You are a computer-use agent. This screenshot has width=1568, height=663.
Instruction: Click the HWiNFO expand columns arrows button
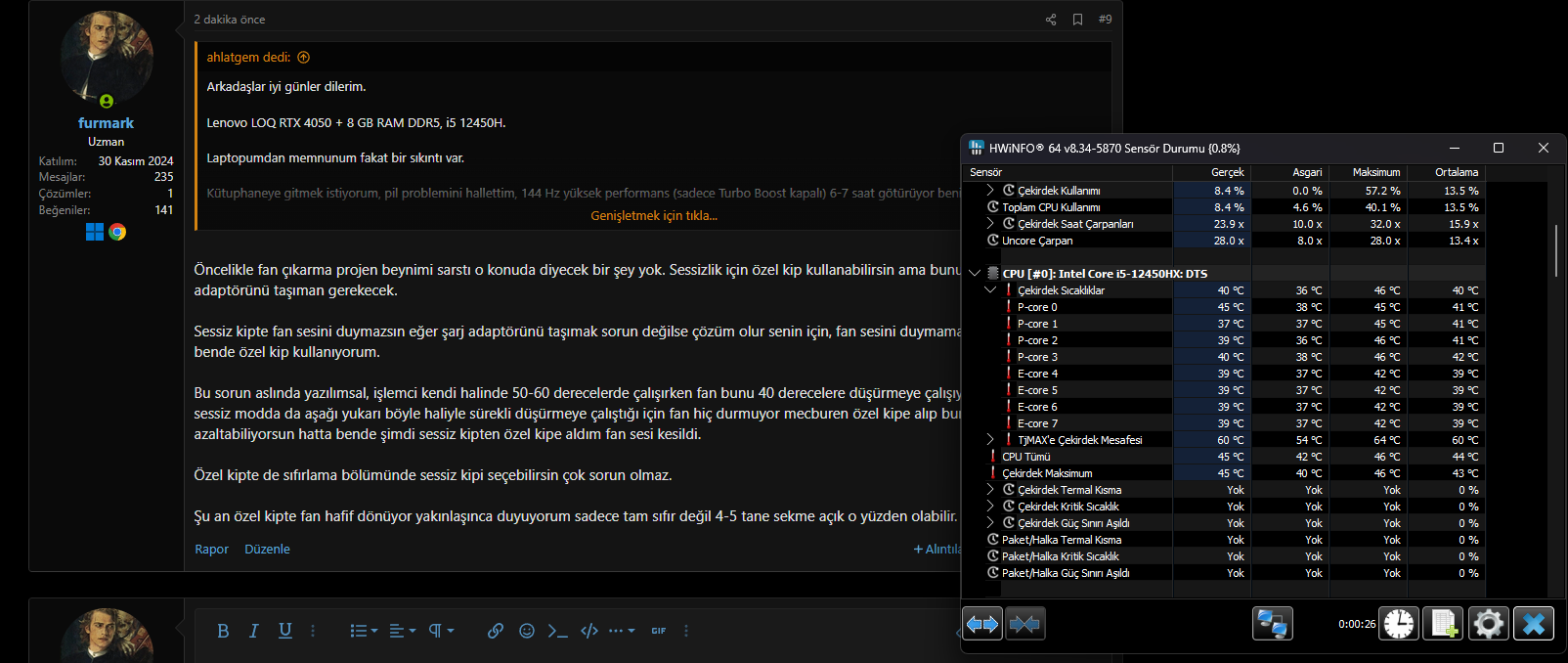click(x=982, y=624)
